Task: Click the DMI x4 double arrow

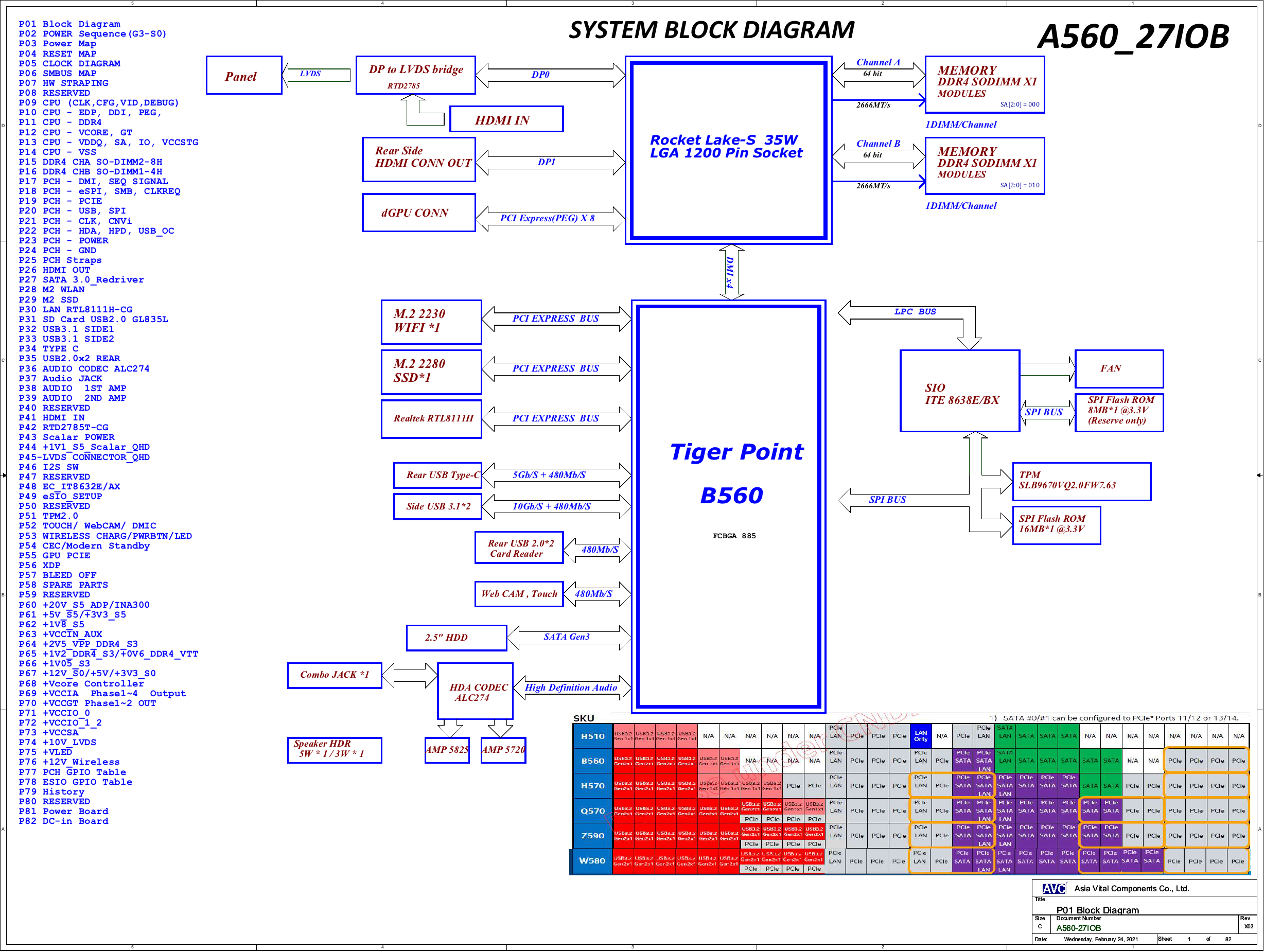Action: click(x=731, y=272)
